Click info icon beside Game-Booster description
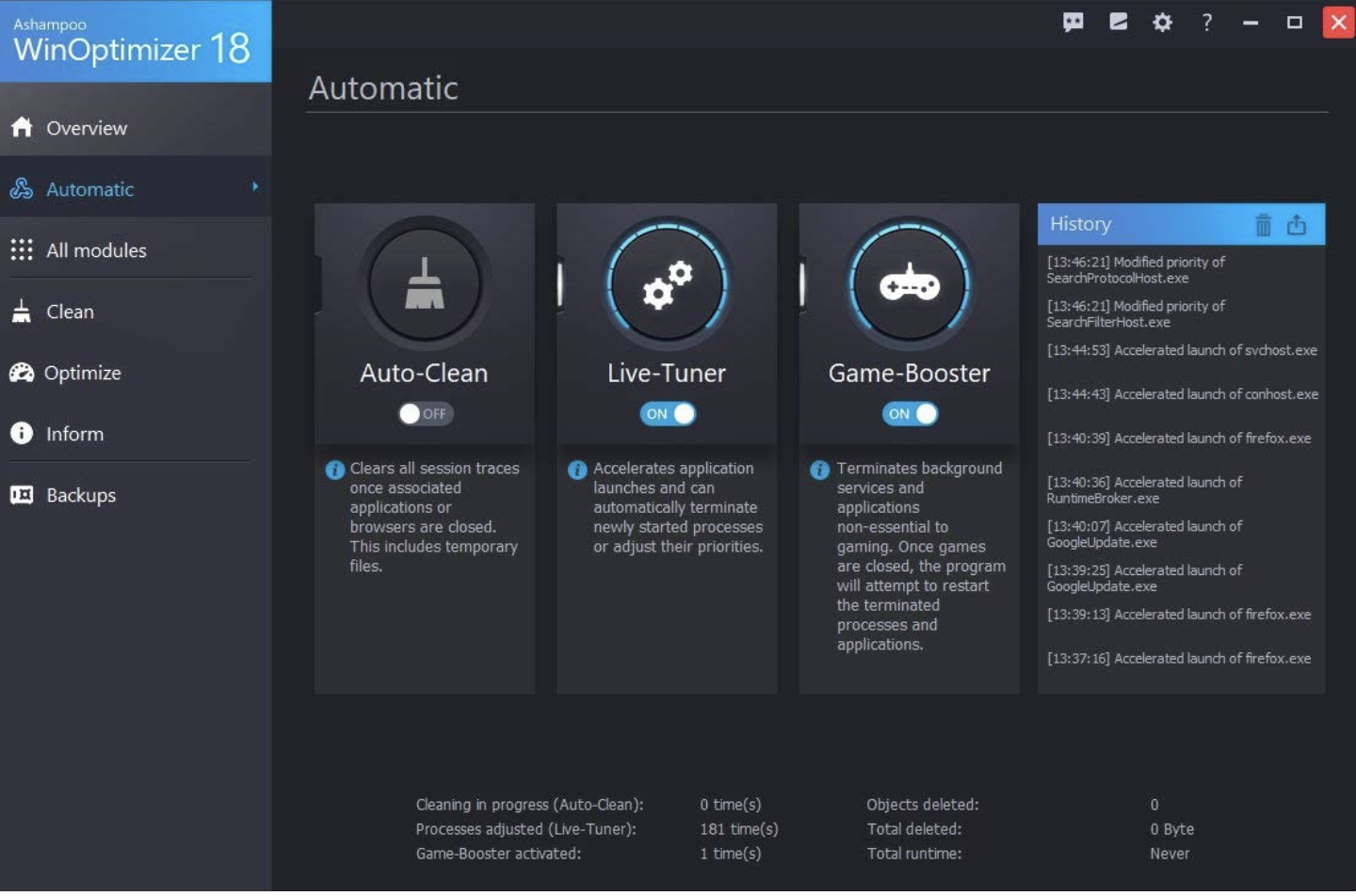 (x=820, y=470)
